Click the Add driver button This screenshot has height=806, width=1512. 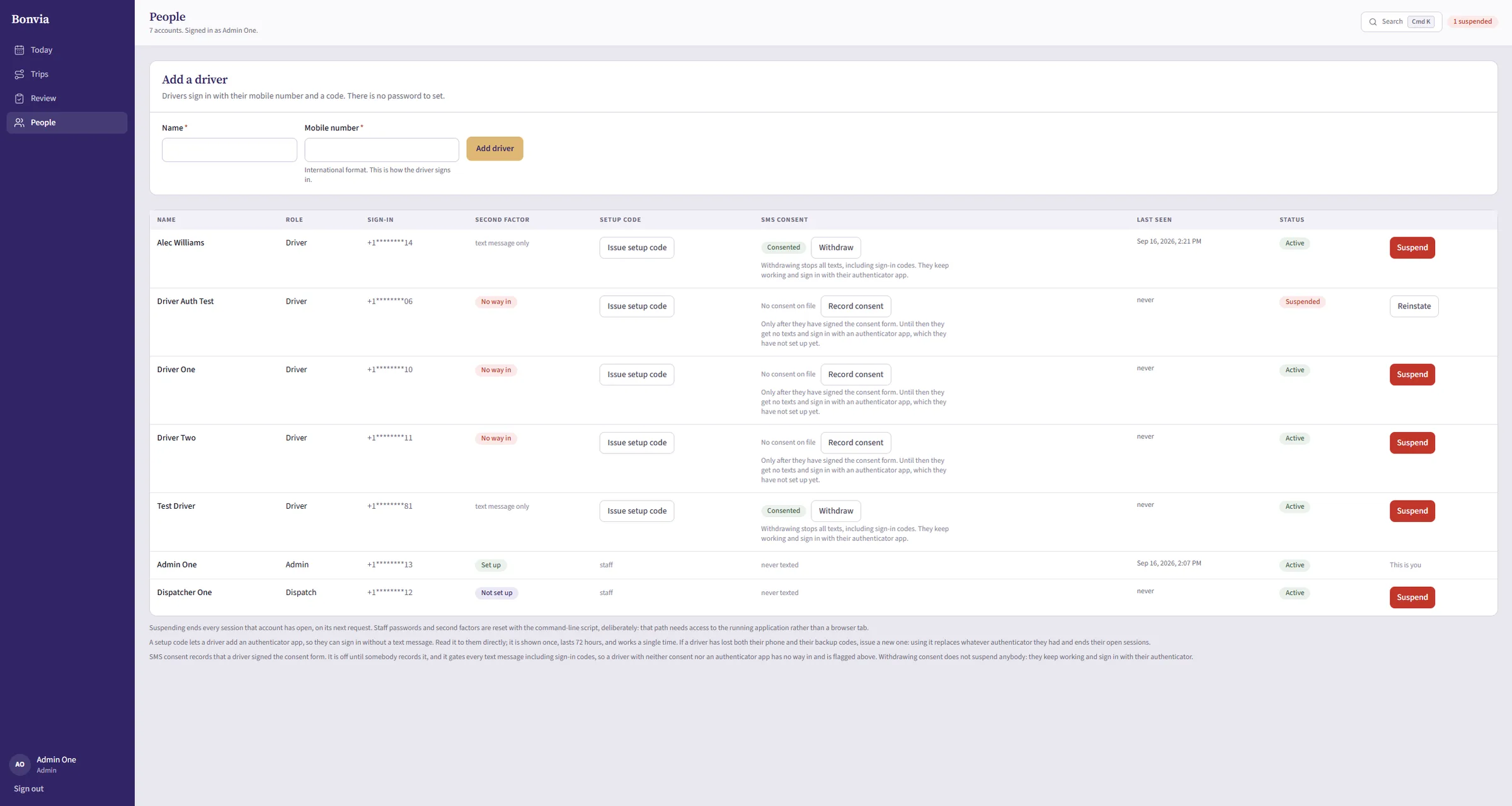(x=495, y=149)
